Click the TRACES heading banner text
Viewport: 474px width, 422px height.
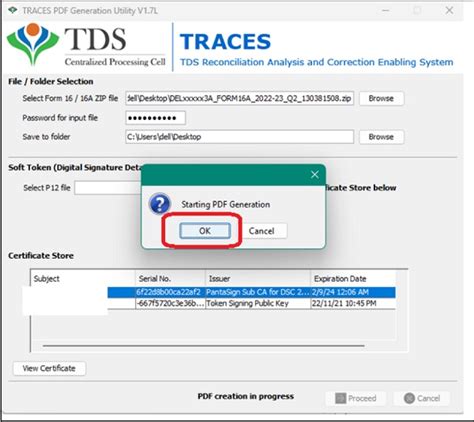coord(225,41)
